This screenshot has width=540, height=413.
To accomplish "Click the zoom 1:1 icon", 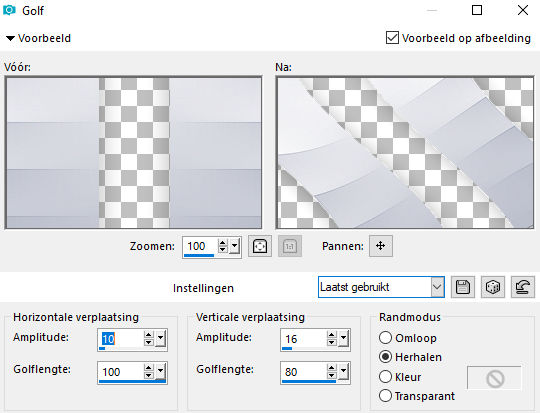I will click(290, 246).
